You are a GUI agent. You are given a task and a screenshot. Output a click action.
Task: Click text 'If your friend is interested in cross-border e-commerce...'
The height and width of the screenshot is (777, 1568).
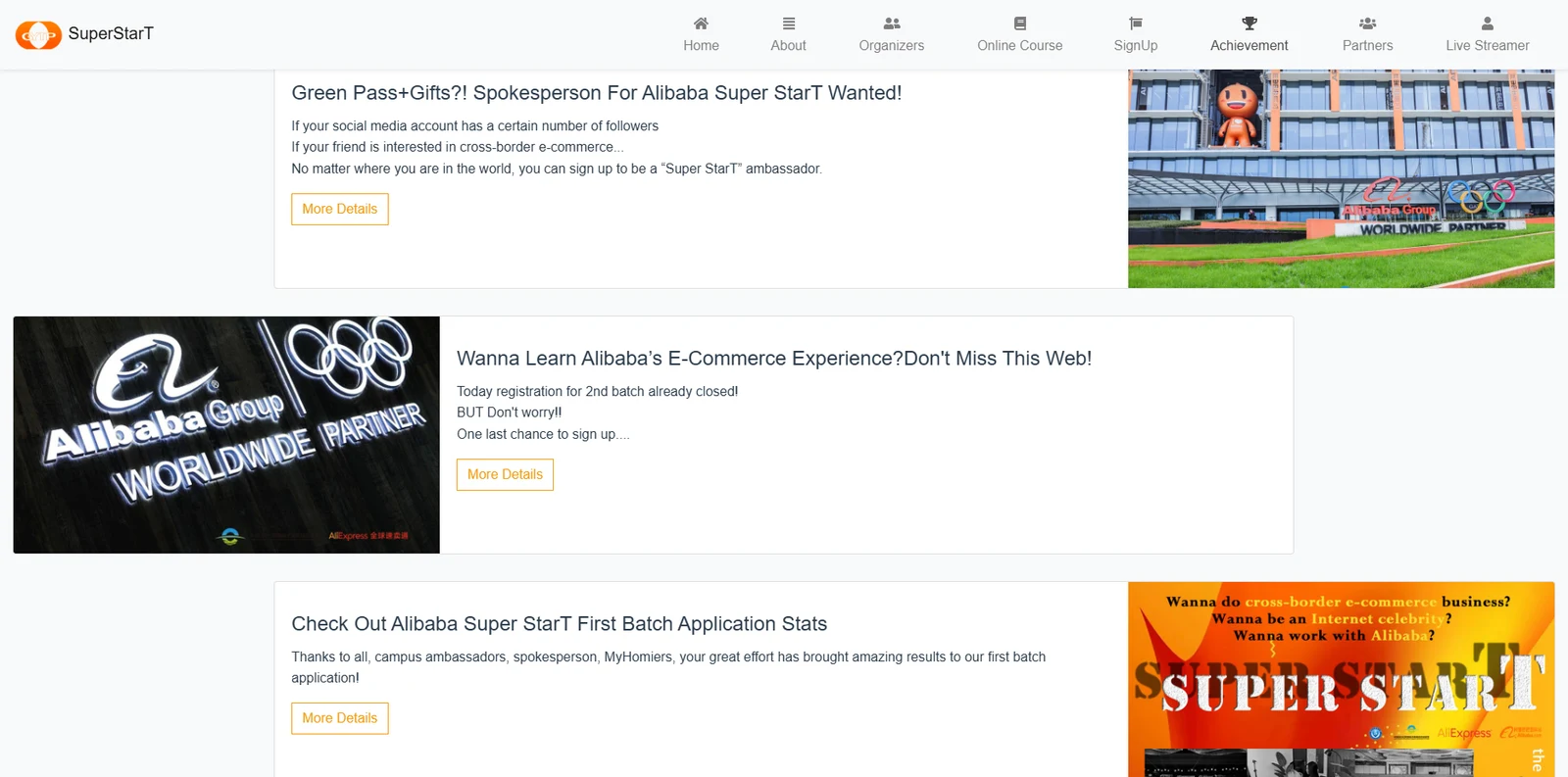coord(457,147)
